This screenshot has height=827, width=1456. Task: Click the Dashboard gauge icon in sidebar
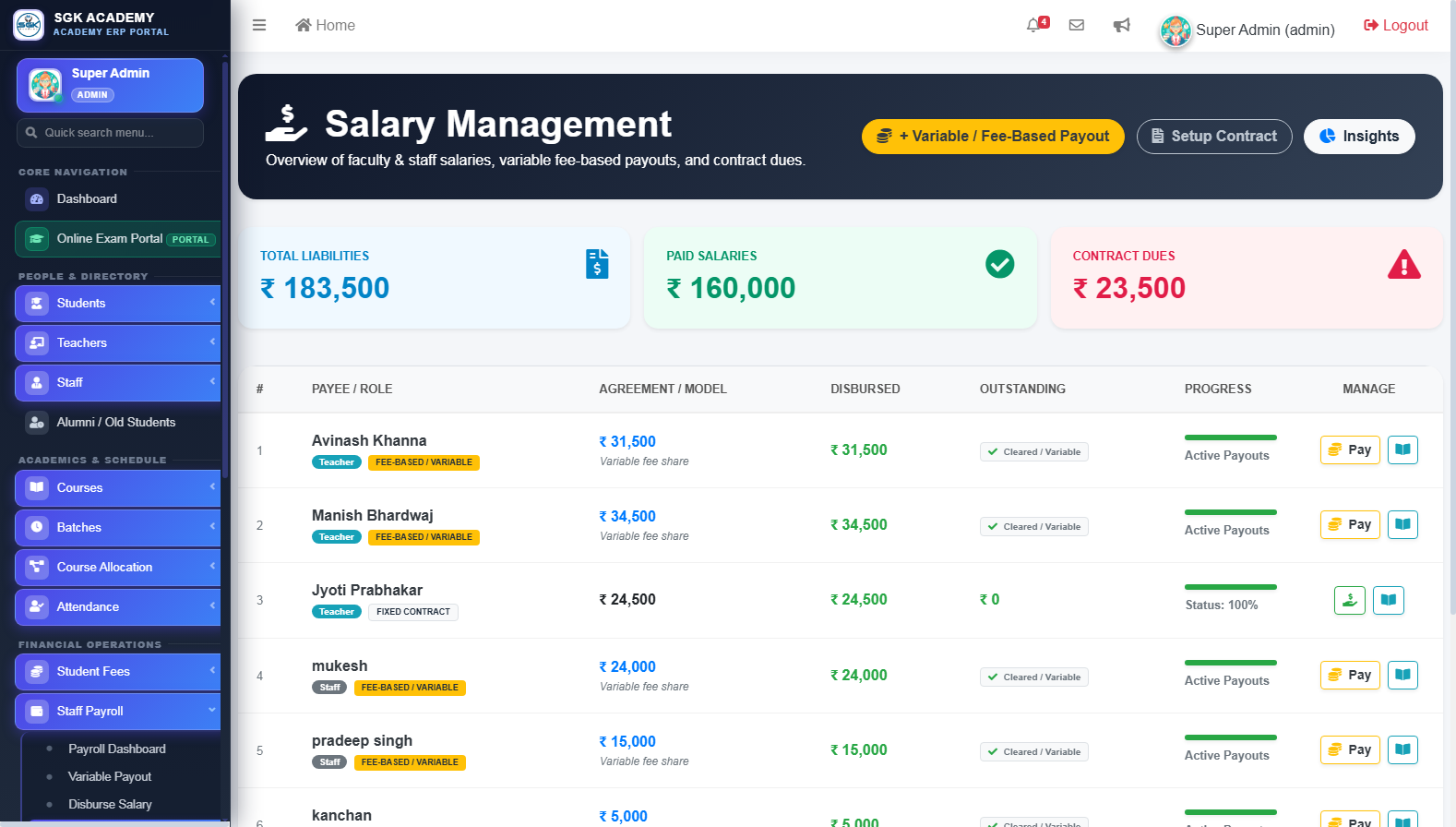(x=37, y=198)
